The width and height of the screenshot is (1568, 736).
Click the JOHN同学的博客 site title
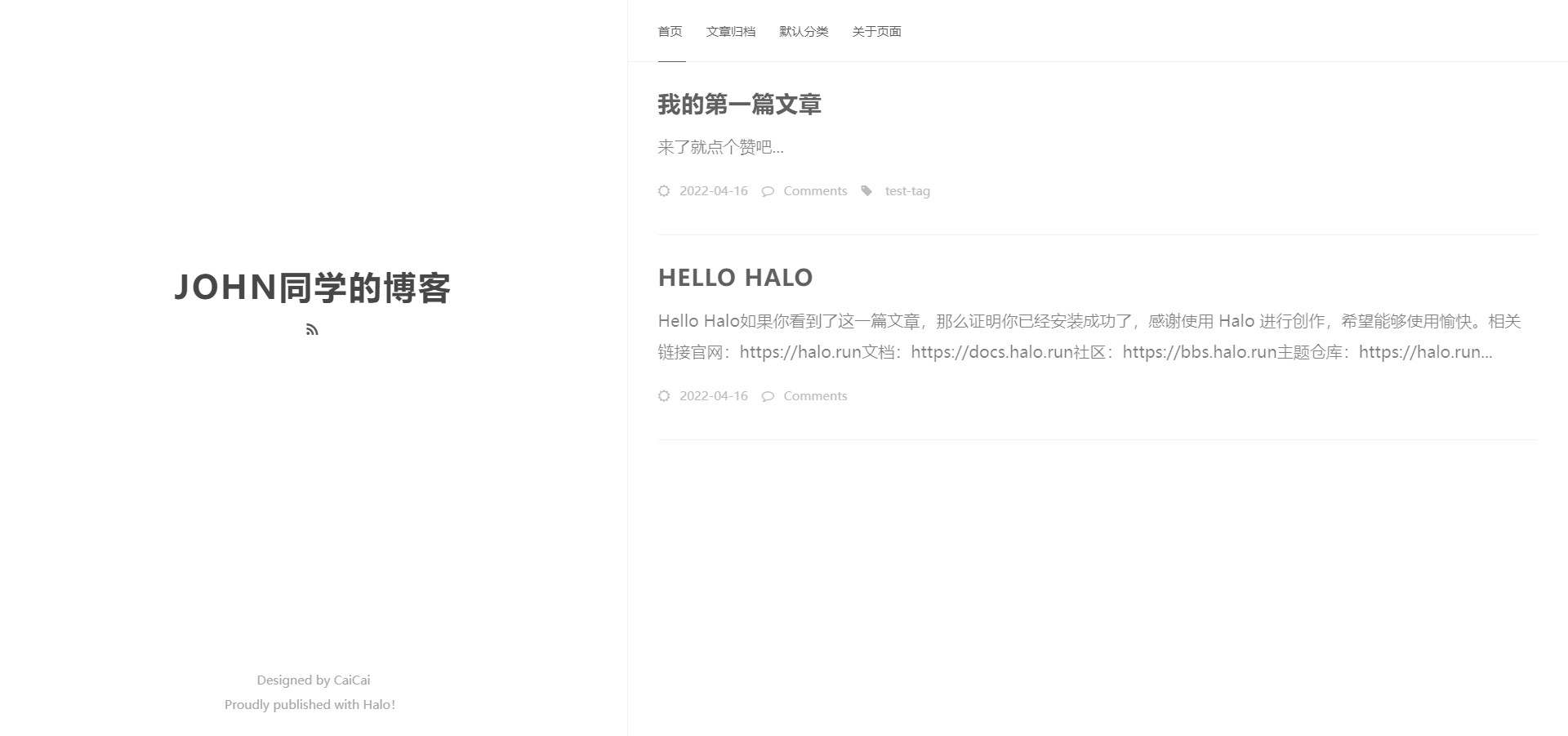point(313,288)
